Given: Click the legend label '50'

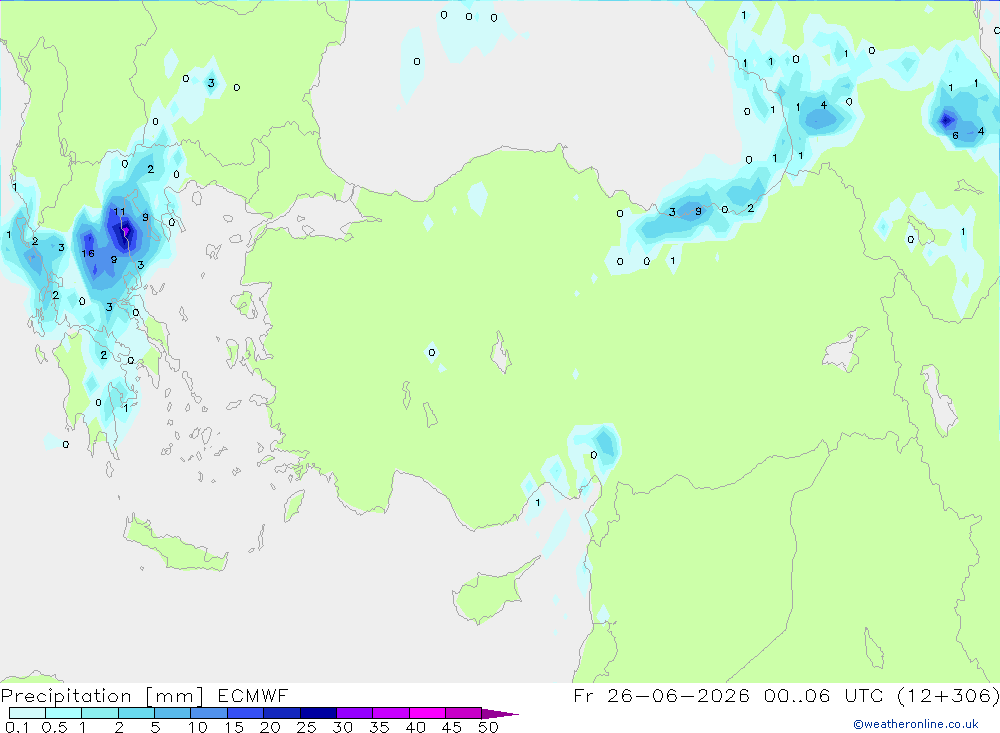Looking at the screenshot, I should pos(488,727).
